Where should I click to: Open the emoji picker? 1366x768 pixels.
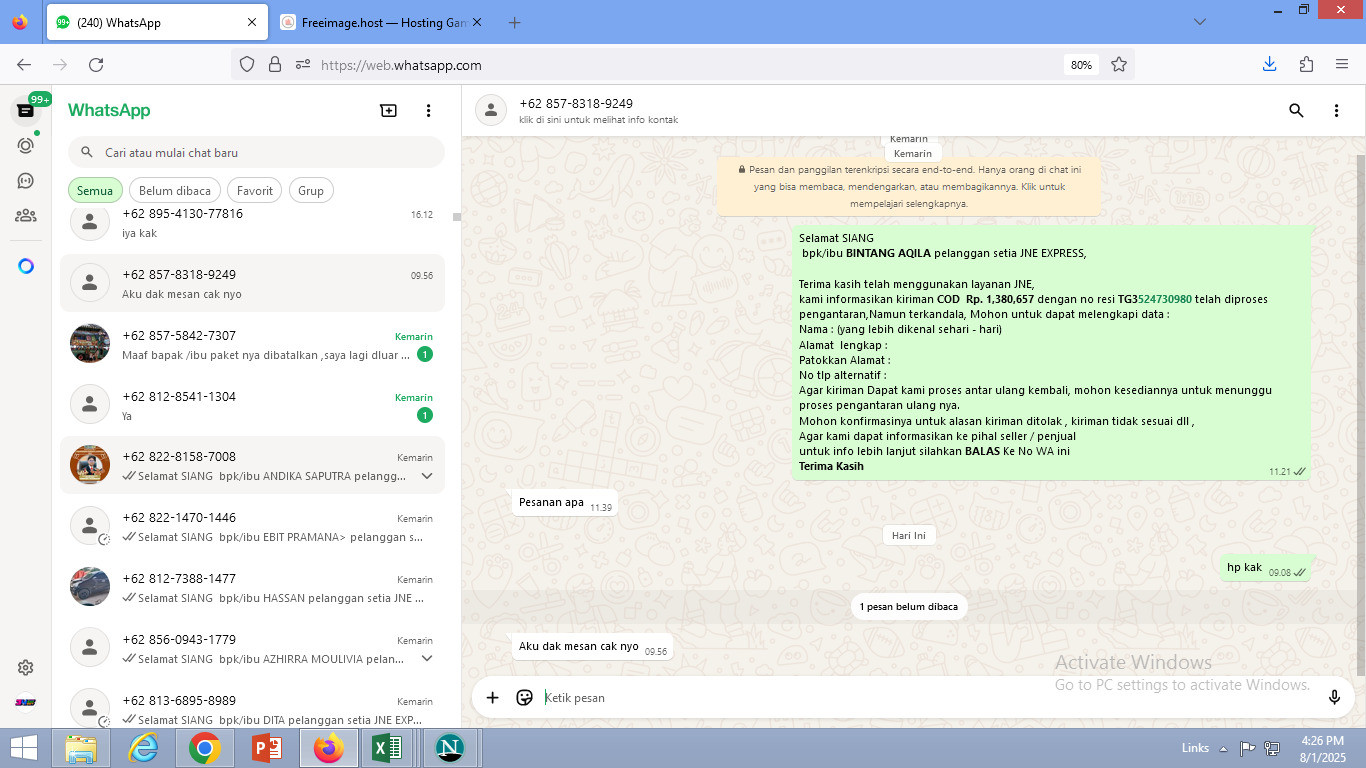coord(524,698)
